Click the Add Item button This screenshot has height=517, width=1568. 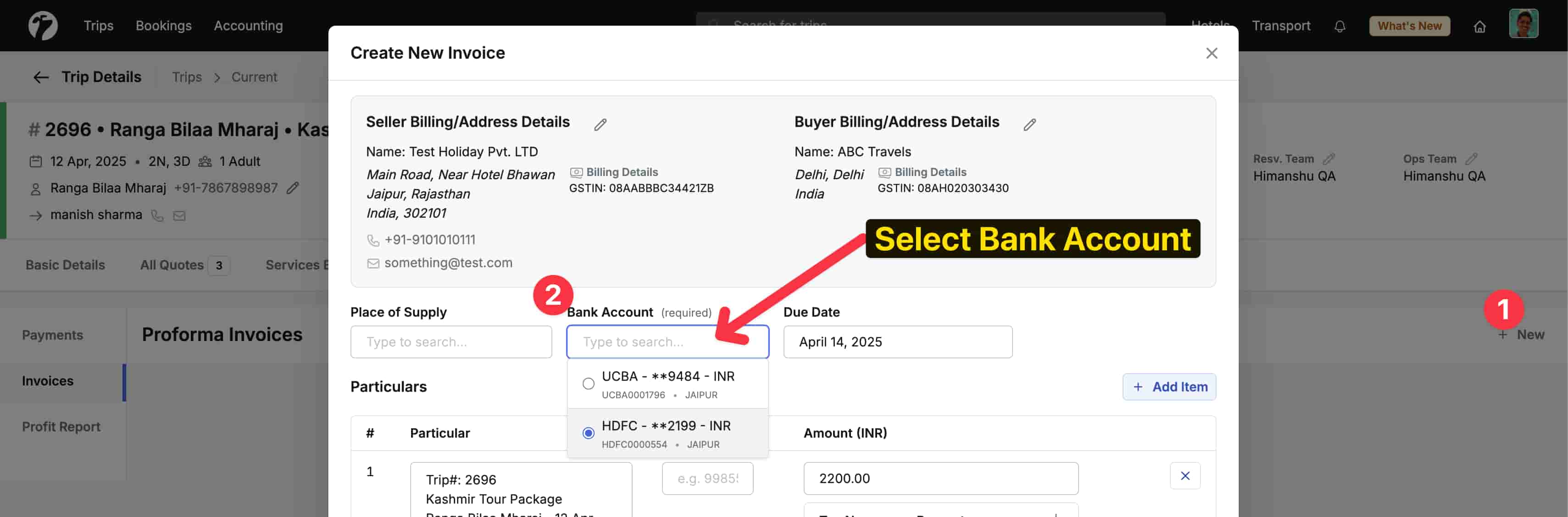(1169, 387)
